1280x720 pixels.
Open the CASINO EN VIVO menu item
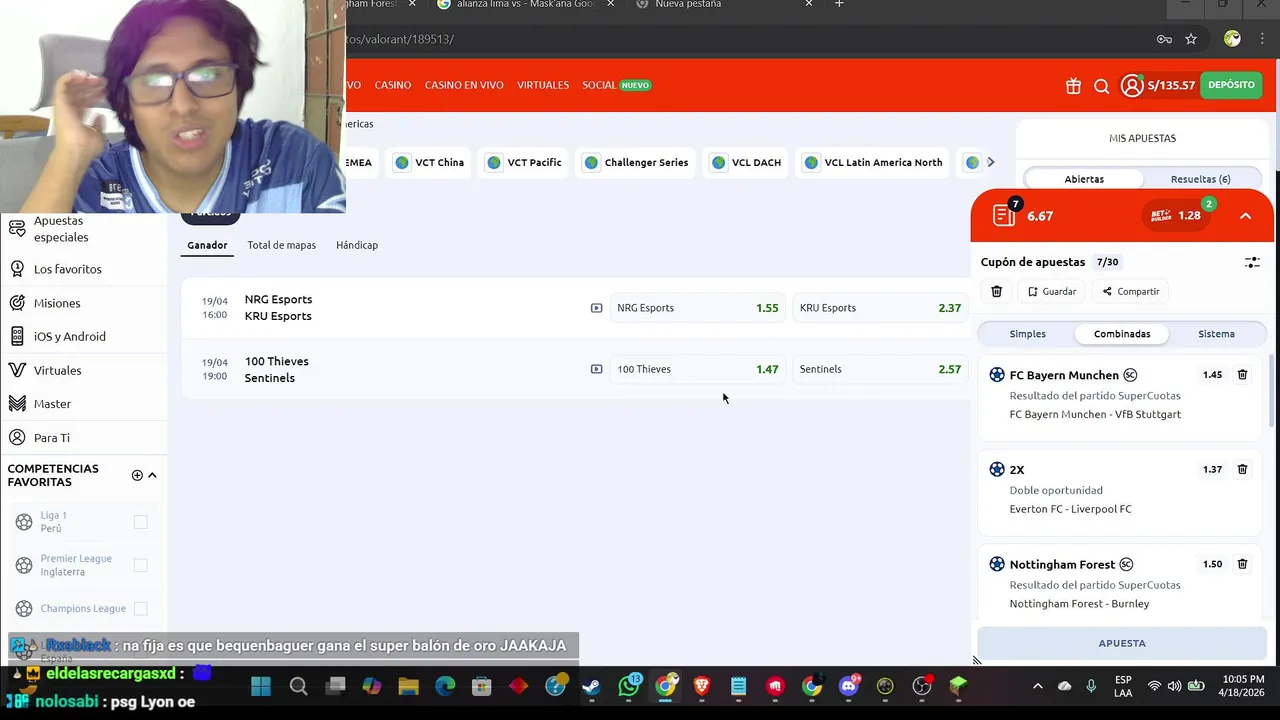(464, 85)
